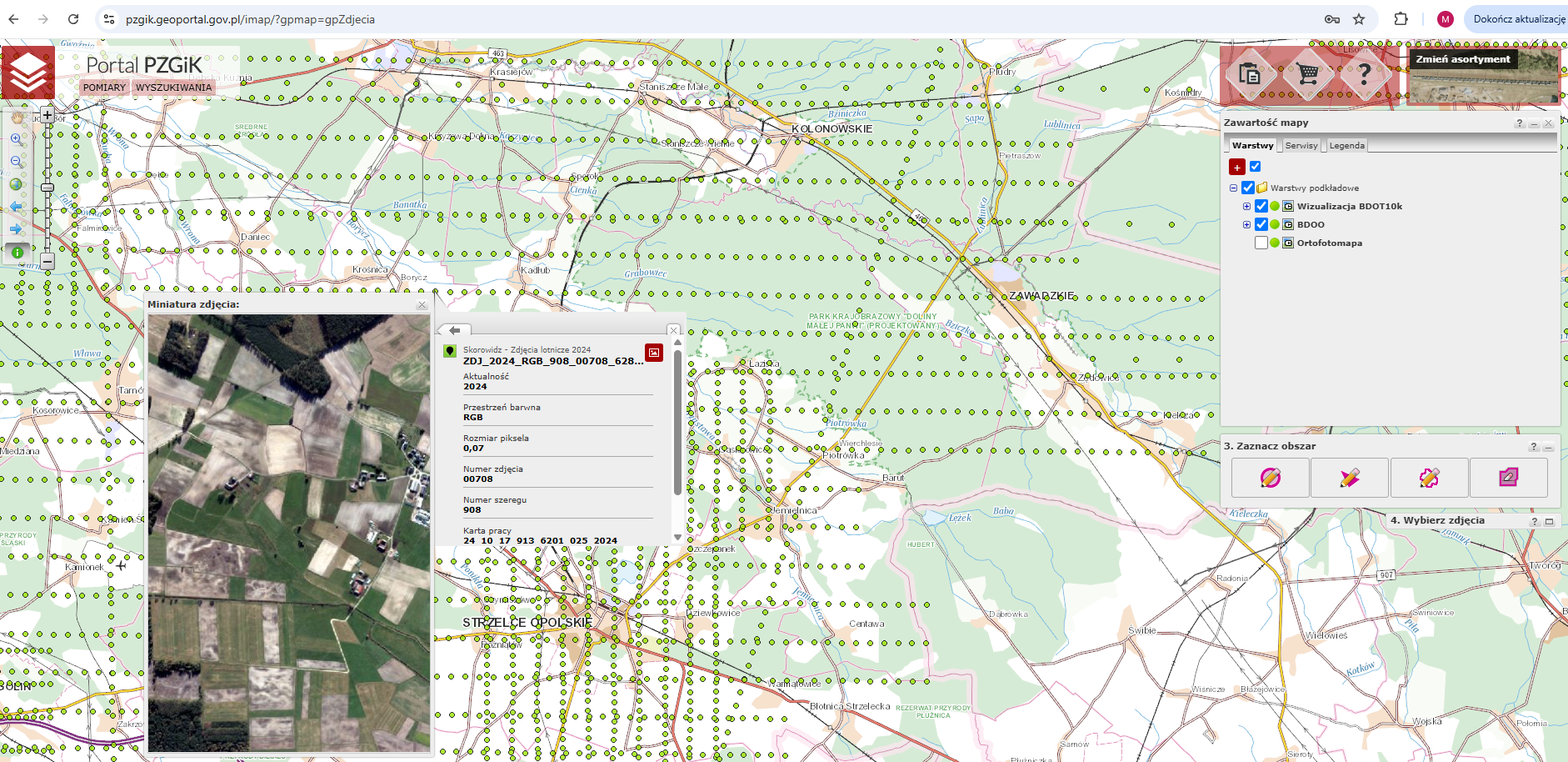Viewport: 1568px width, 762px height.
Task: Click the red photo thumbnail icon in details
Action: coord(654,353)
